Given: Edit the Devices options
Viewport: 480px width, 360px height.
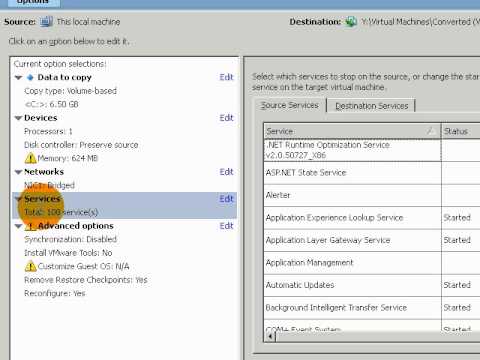Looking at the screenshot, I should pos(226,118).
